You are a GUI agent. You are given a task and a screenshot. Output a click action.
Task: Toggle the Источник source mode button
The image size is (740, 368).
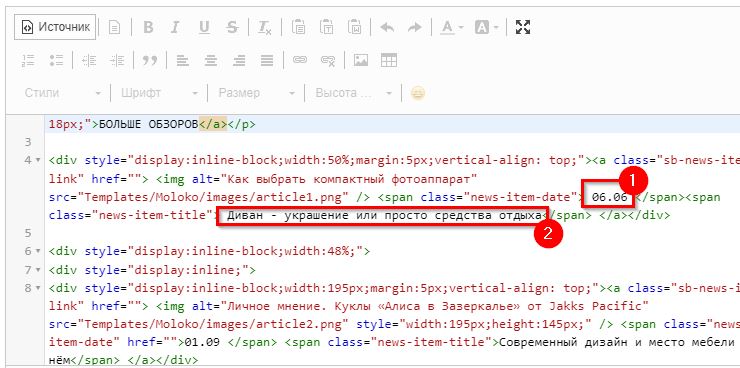click(55, 27)
